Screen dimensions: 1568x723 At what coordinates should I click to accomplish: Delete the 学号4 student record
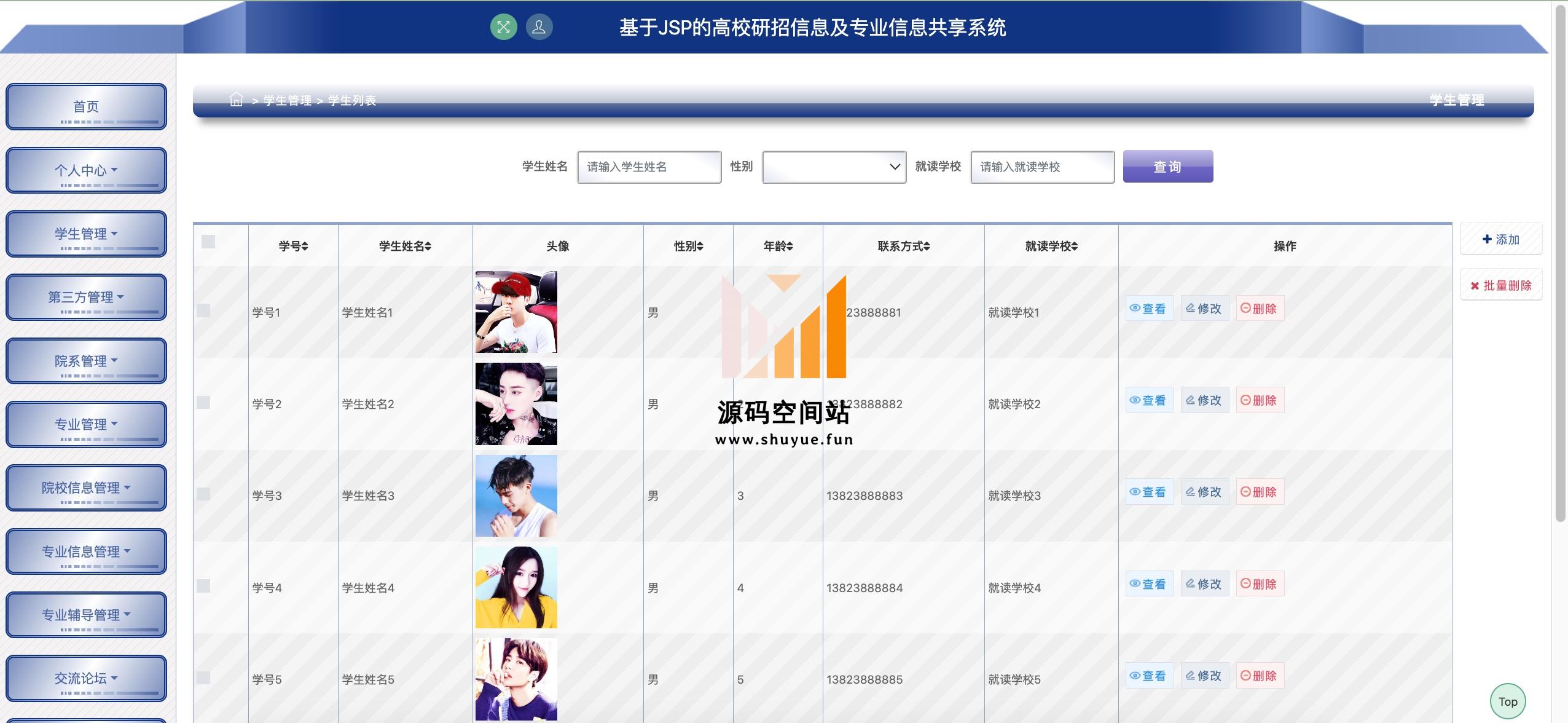(x=1260, y=584)
